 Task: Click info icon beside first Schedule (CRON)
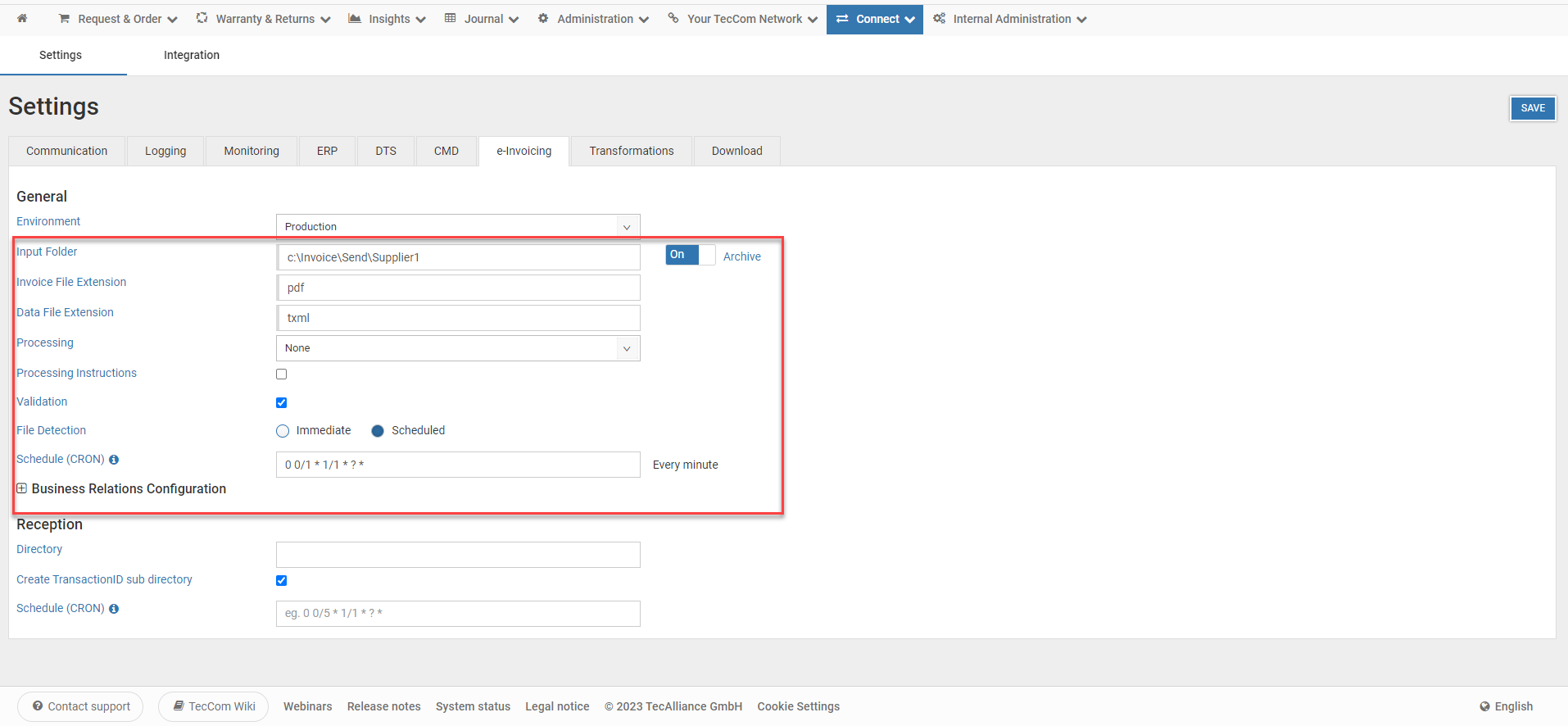coord(114,460)
